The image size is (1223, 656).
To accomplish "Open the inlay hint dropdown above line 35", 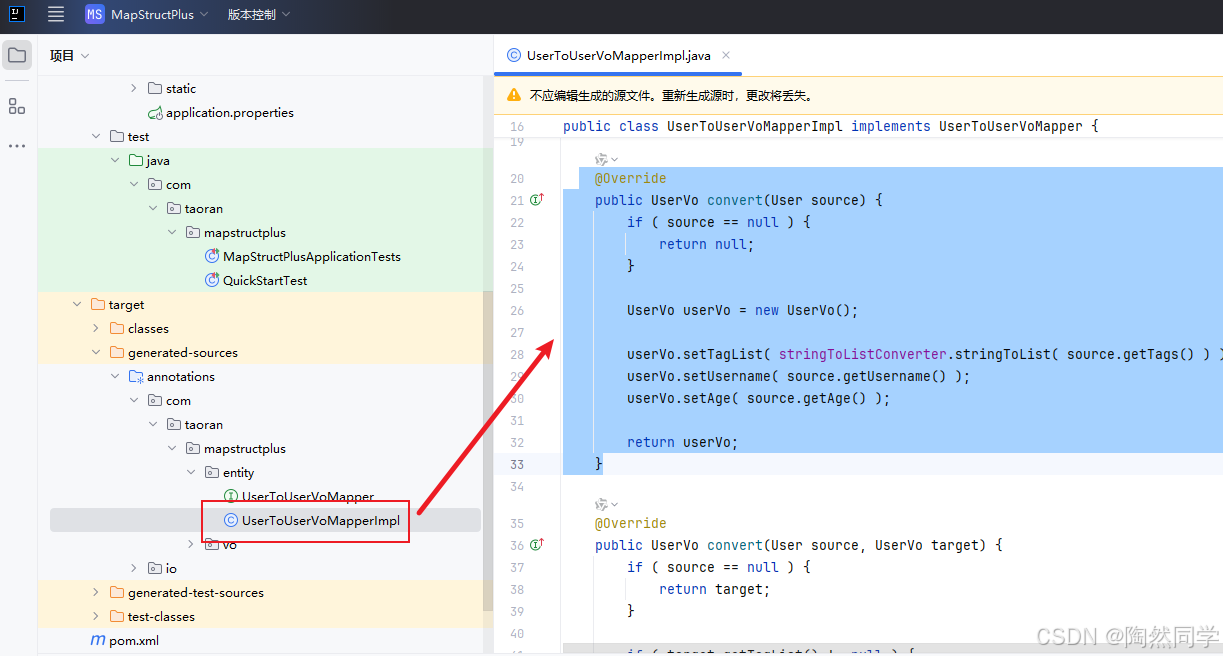I will tap(606, 504).
